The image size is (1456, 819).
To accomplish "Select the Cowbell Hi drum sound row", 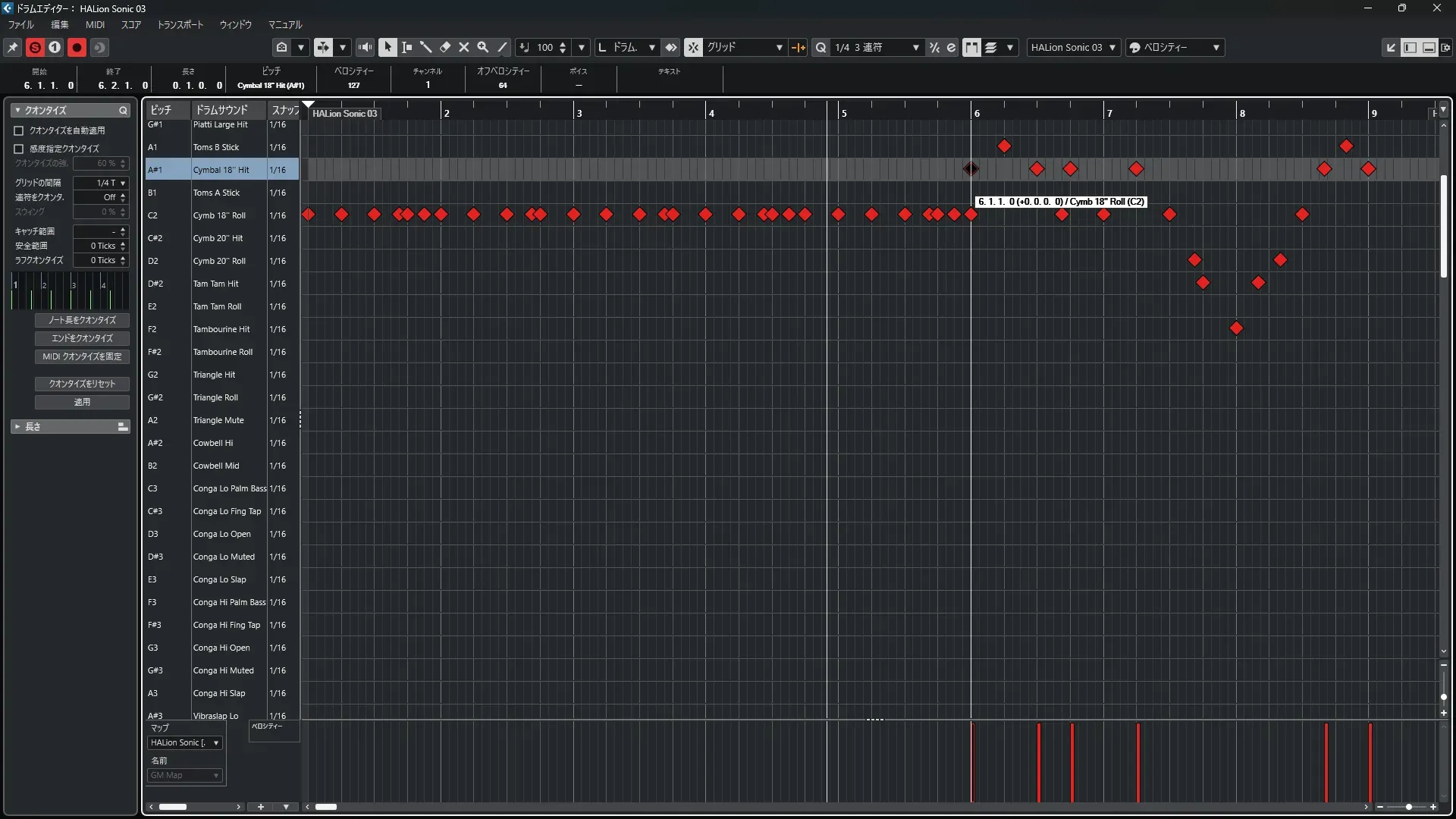I will click(213, 443).
